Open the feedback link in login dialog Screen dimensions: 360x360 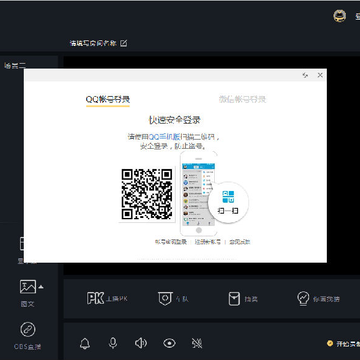(239, 242)
